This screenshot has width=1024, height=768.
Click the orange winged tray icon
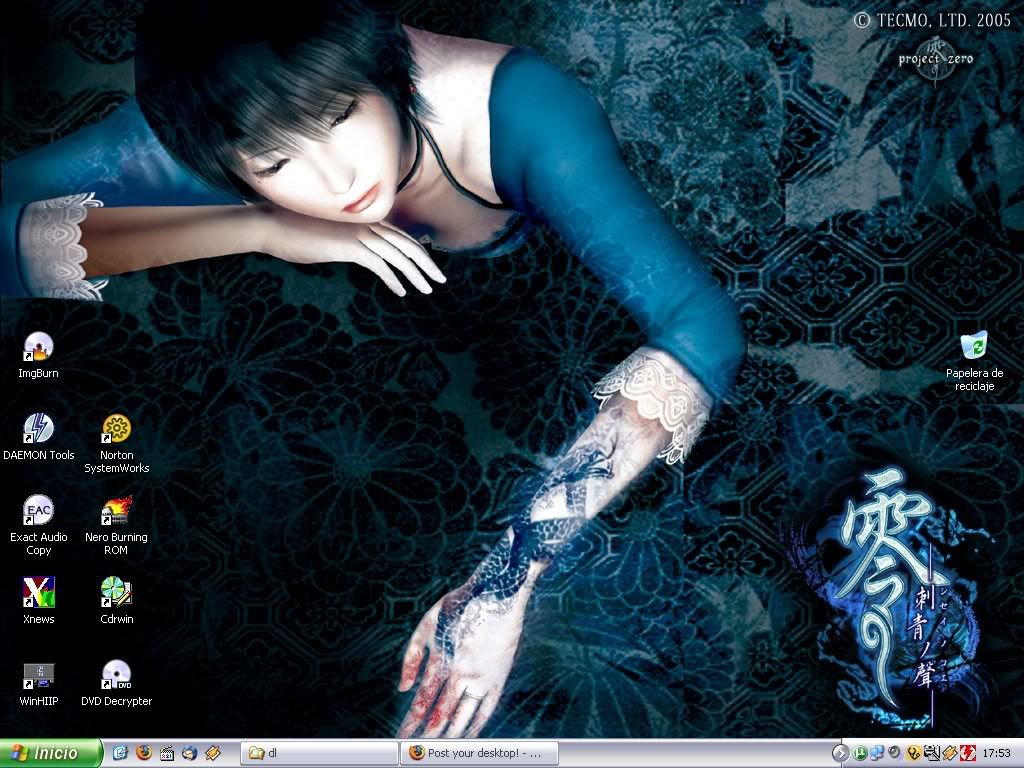pos(950,753)
